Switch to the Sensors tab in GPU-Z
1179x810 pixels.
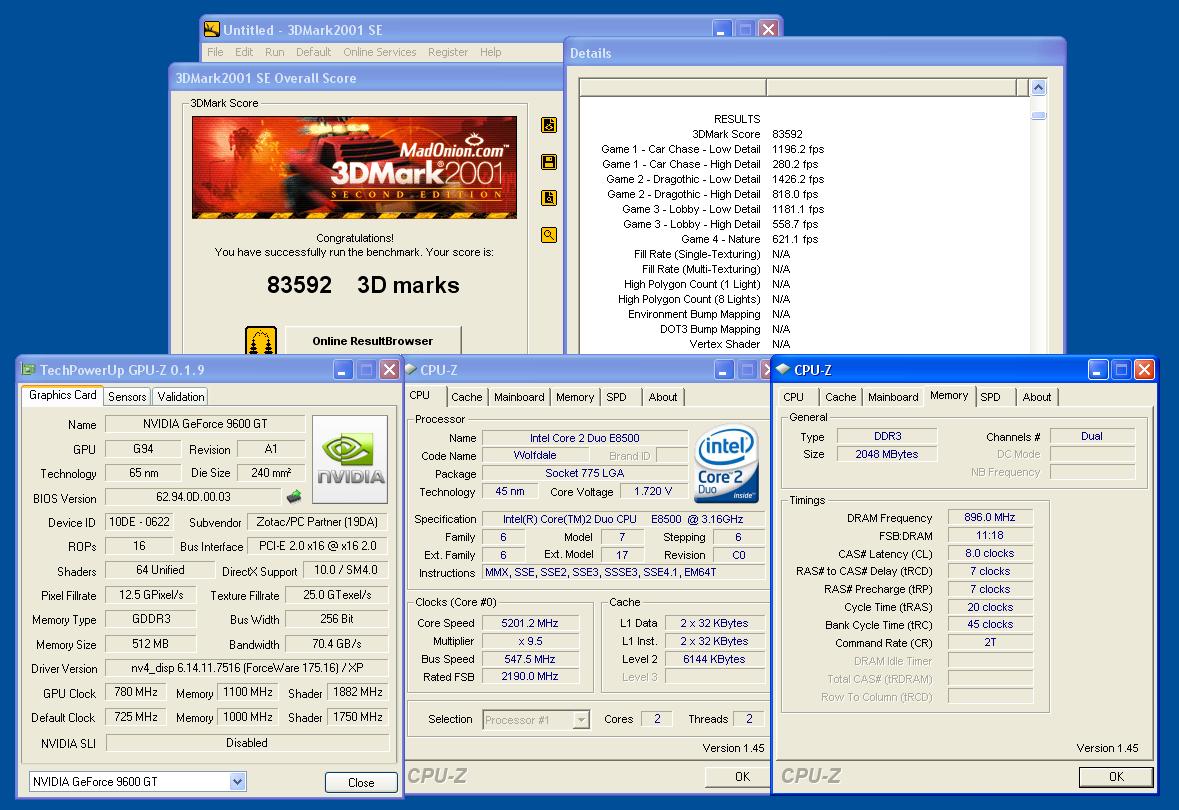point(127,396)
